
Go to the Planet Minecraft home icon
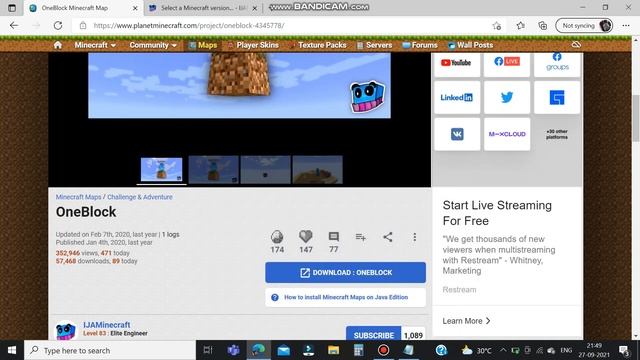click(58, 45)
